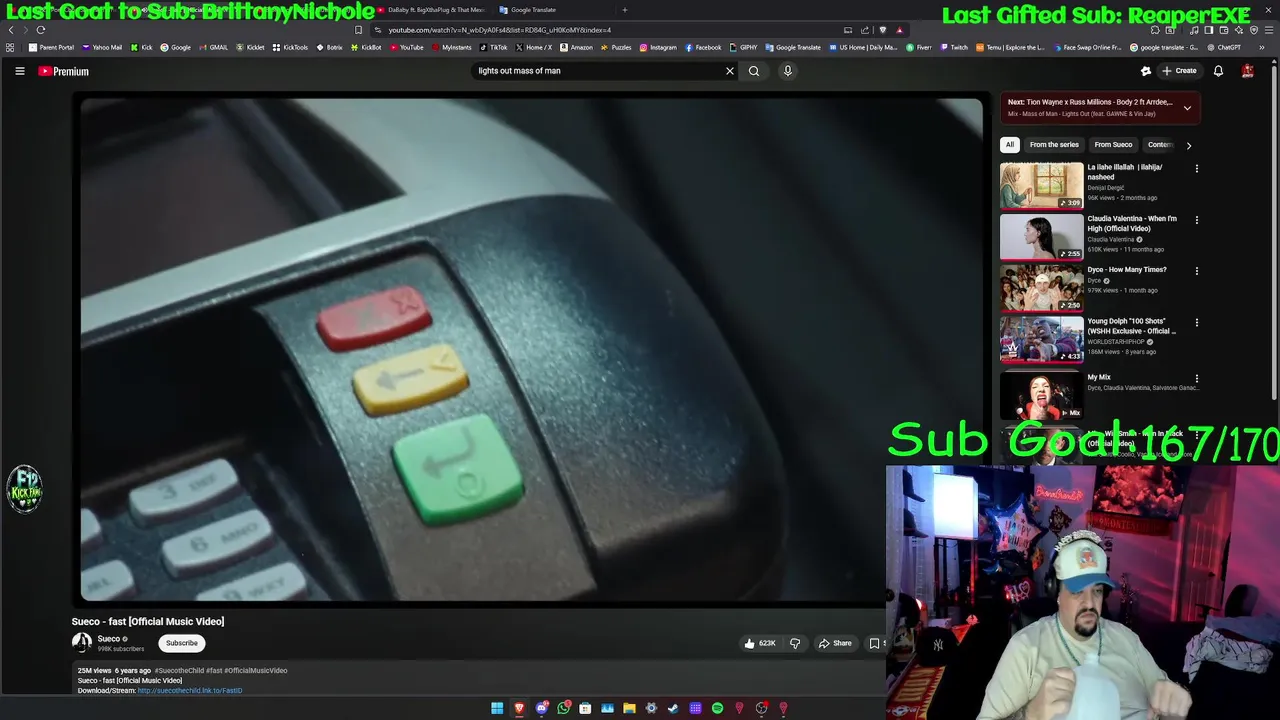The width and height of the screenshot is (1280, 720).
Task: Open options for Claudia Valentina video
Action: click(x=1197, y=220)
